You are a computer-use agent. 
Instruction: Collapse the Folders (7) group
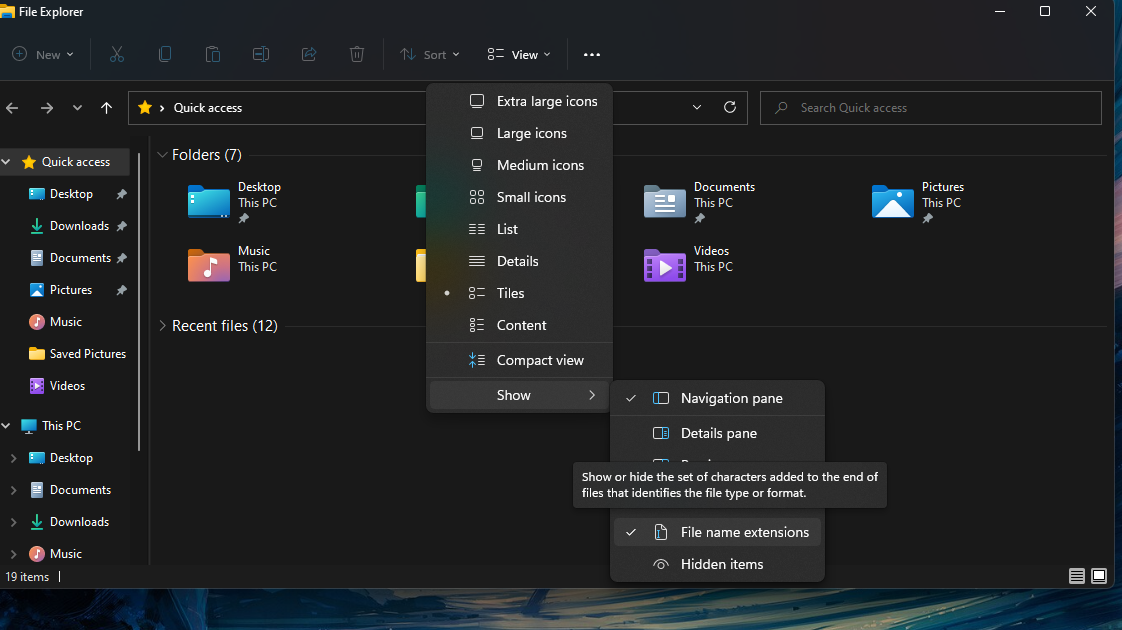click(162, 155)
